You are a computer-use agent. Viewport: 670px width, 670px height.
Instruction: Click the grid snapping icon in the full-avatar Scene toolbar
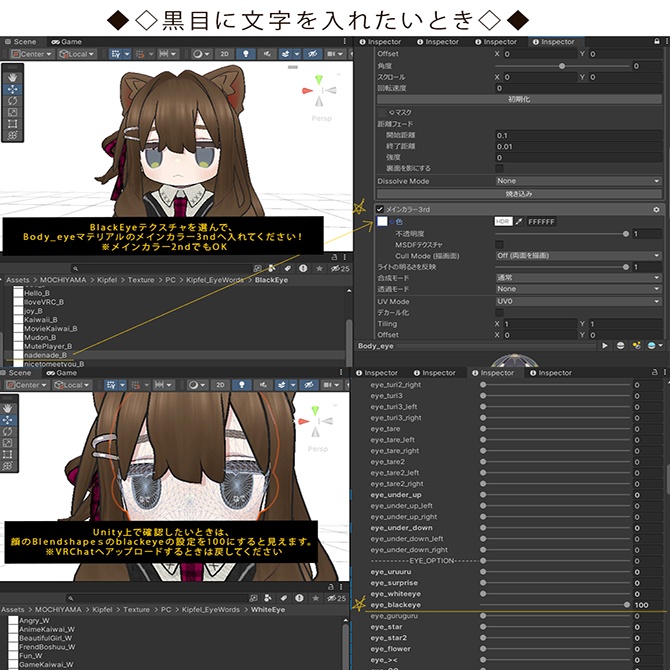tap(140, 54)
